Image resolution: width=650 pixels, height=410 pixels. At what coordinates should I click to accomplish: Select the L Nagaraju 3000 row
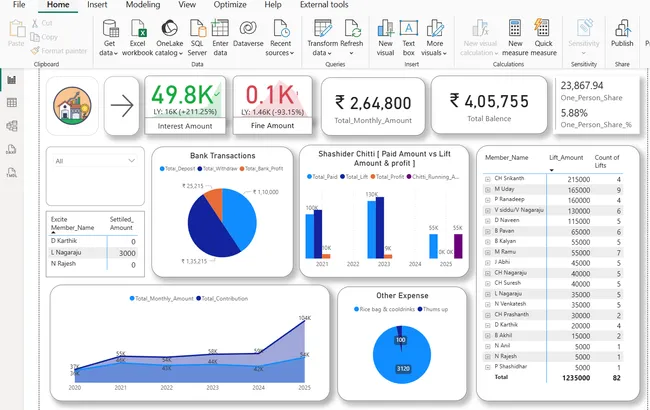[x=95, y=253]
